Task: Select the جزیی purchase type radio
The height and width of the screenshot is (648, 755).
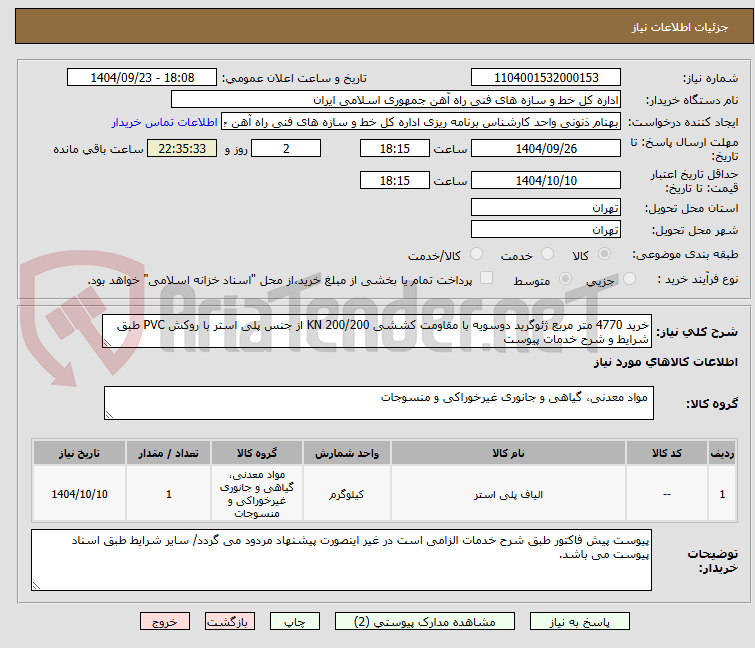Action: coord(629,279)
